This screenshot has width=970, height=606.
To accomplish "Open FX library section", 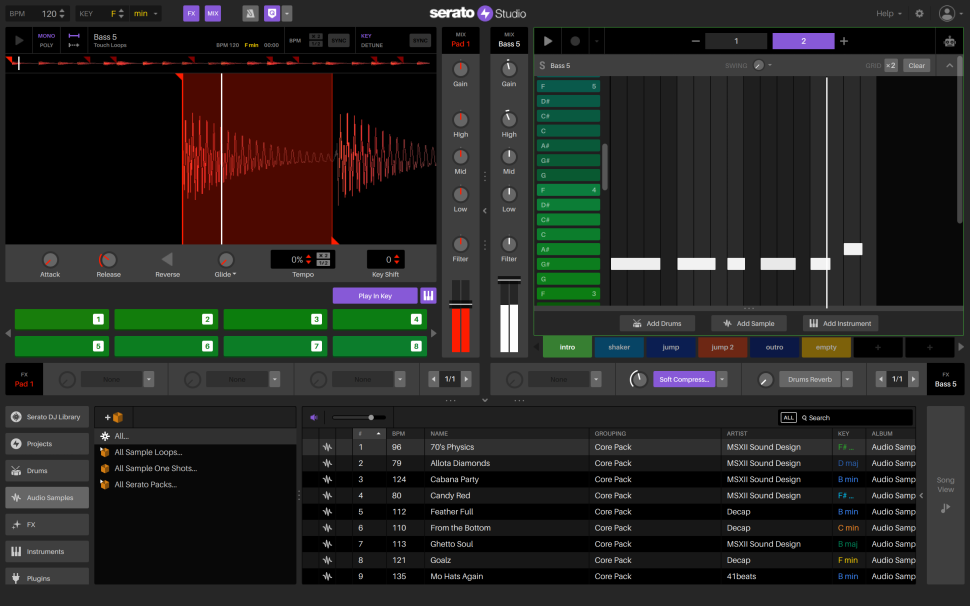I will (47, 524).
